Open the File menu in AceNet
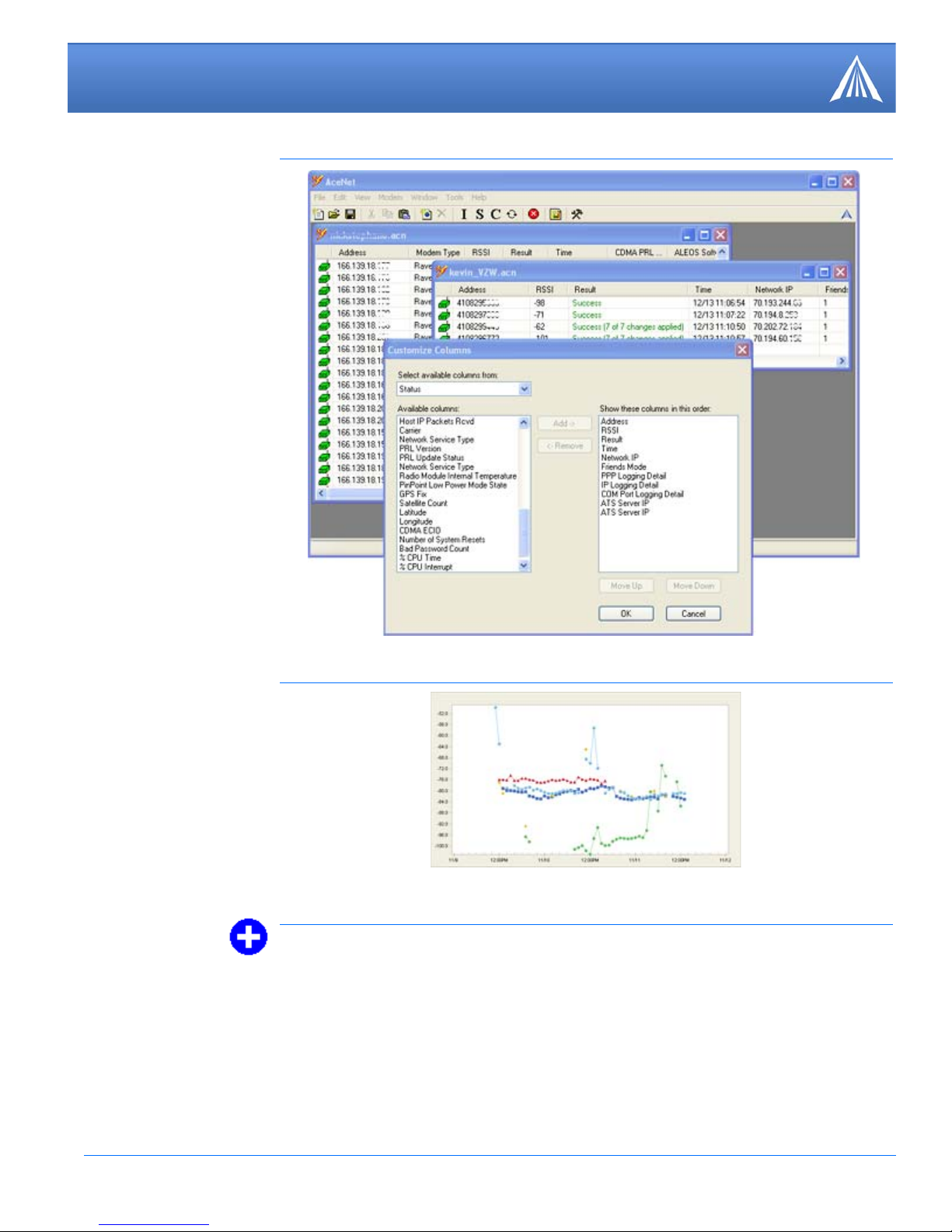The image size is (952, 1232). tap(319, 197)
